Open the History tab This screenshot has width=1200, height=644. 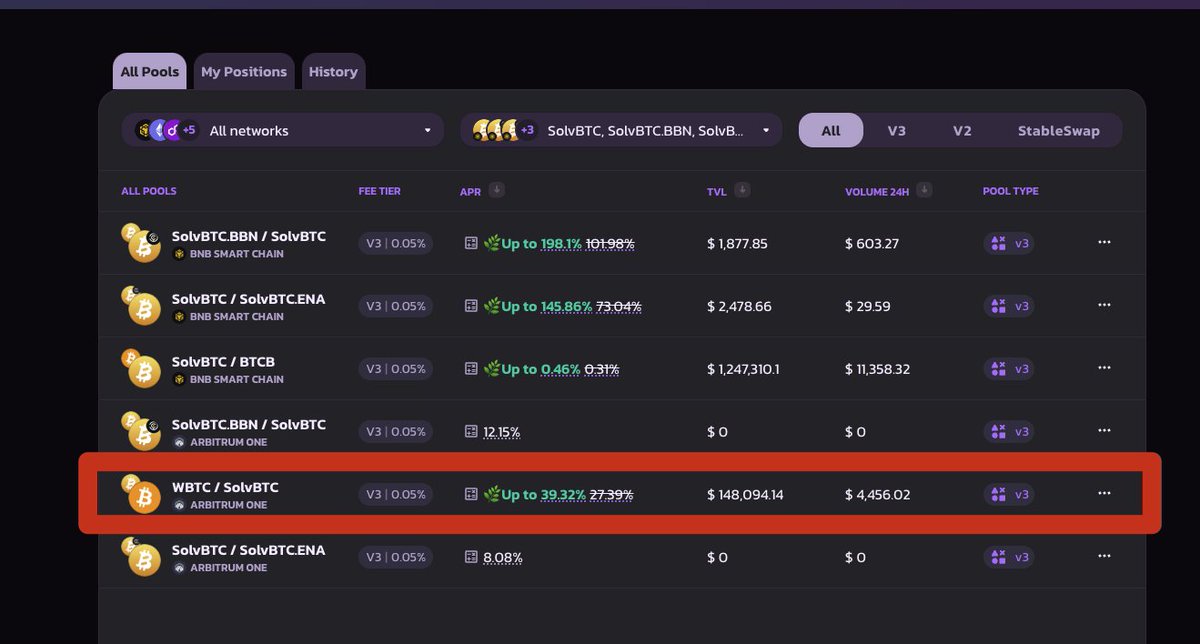[x=333, y=72]
